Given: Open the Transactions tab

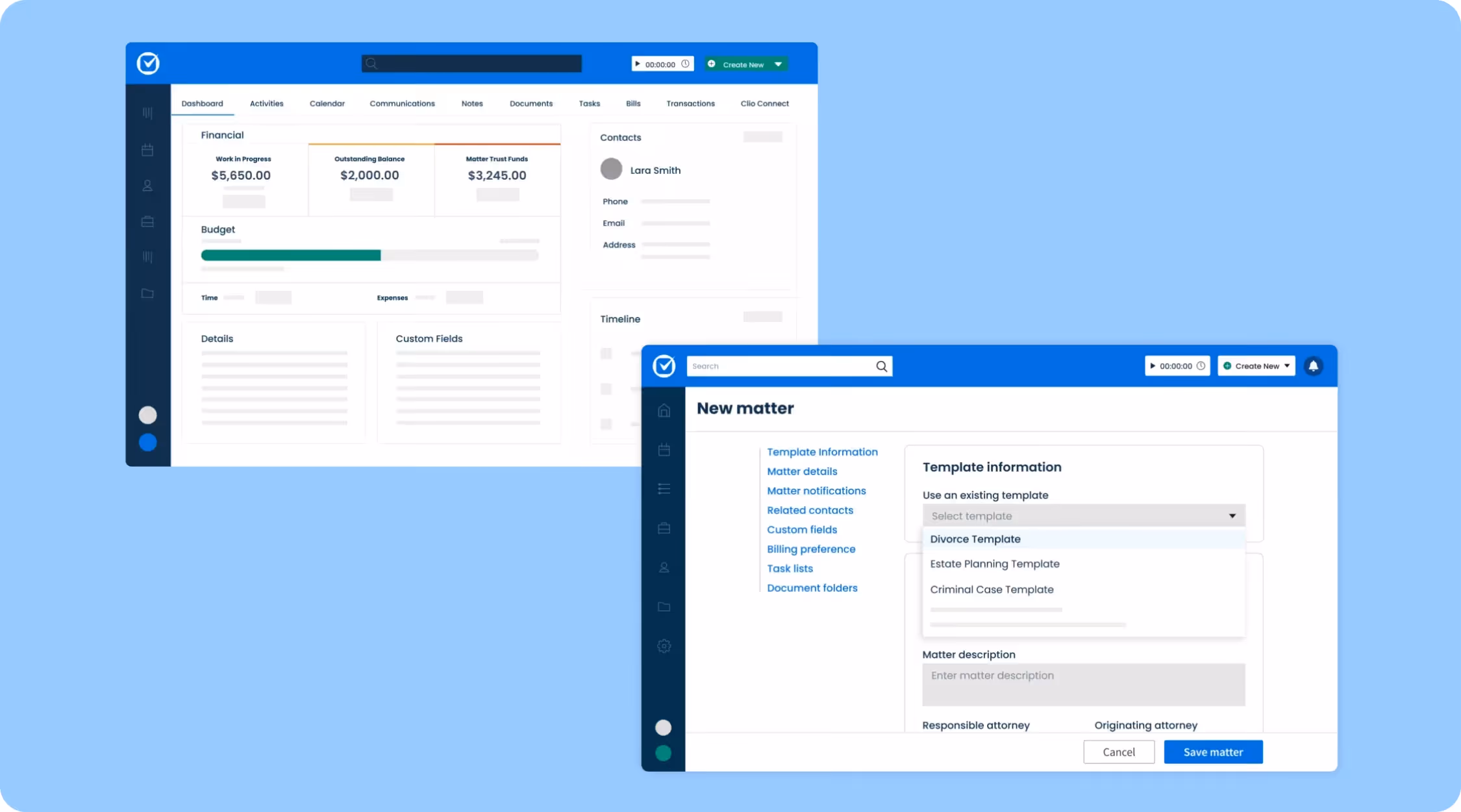Looking at the screenshot, I should pos(690,103).
